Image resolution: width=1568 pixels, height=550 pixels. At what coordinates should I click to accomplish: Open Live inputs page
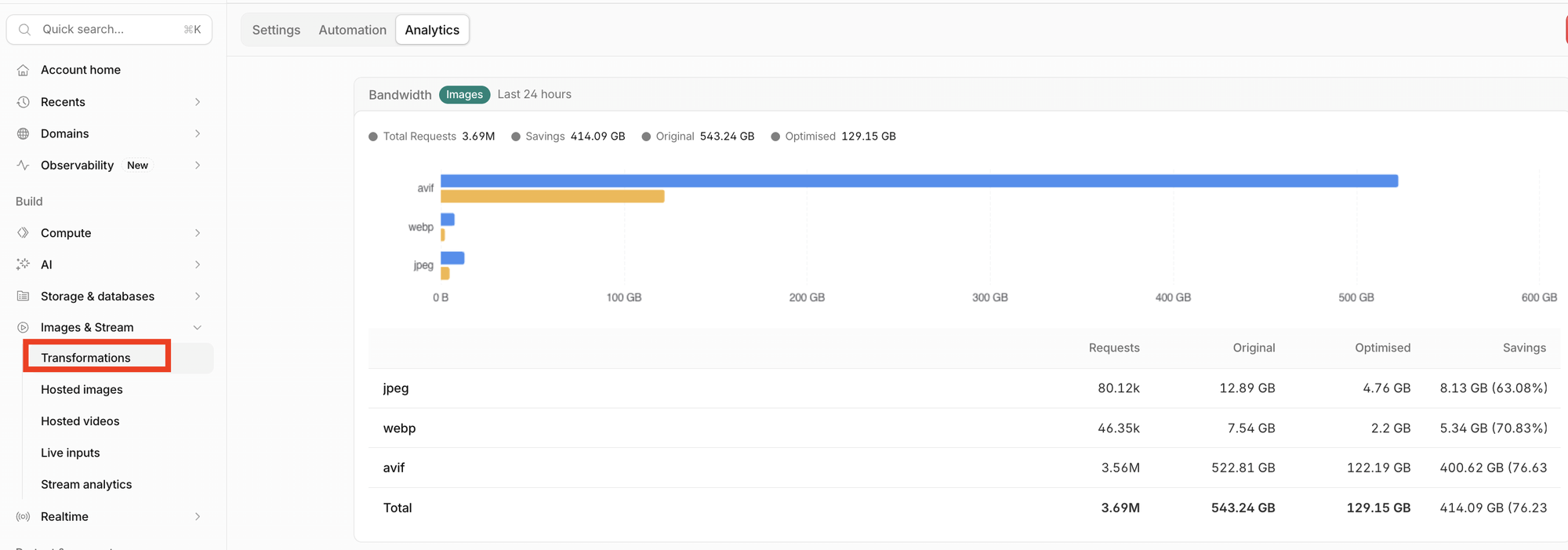click(x=71, y=453)
